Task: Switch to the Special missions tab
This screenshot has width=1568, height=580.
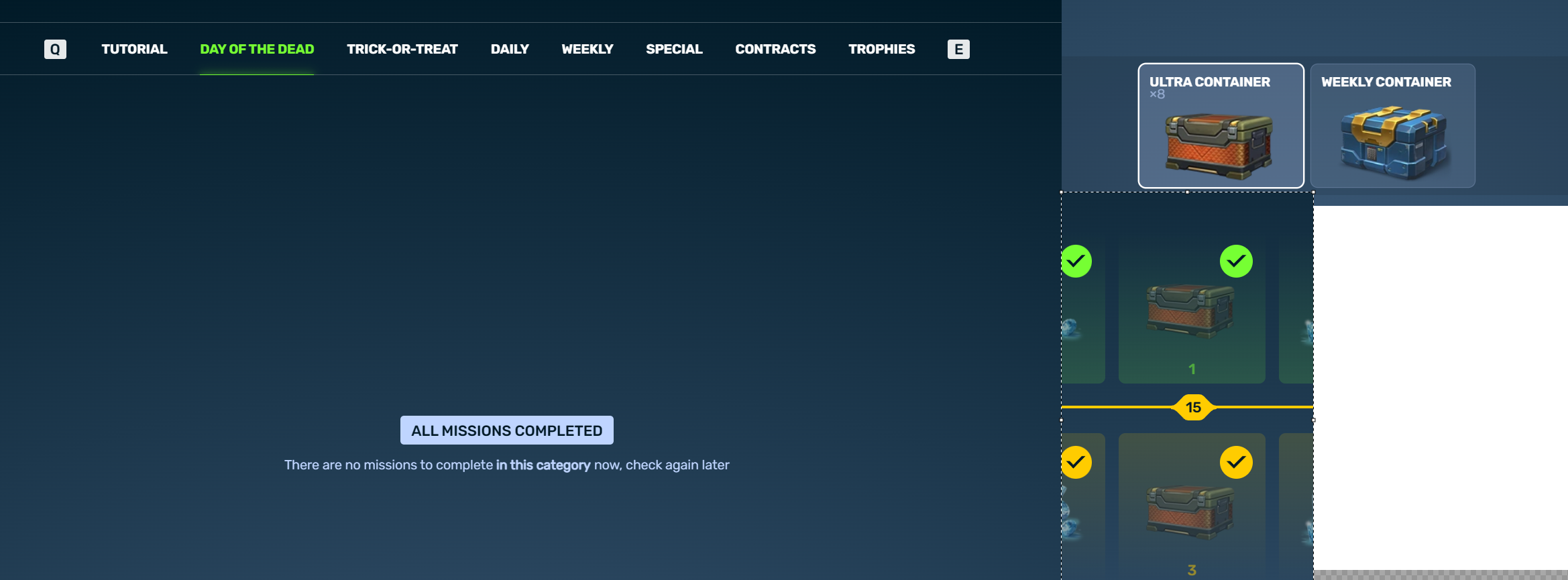Action: coord(674,49)
